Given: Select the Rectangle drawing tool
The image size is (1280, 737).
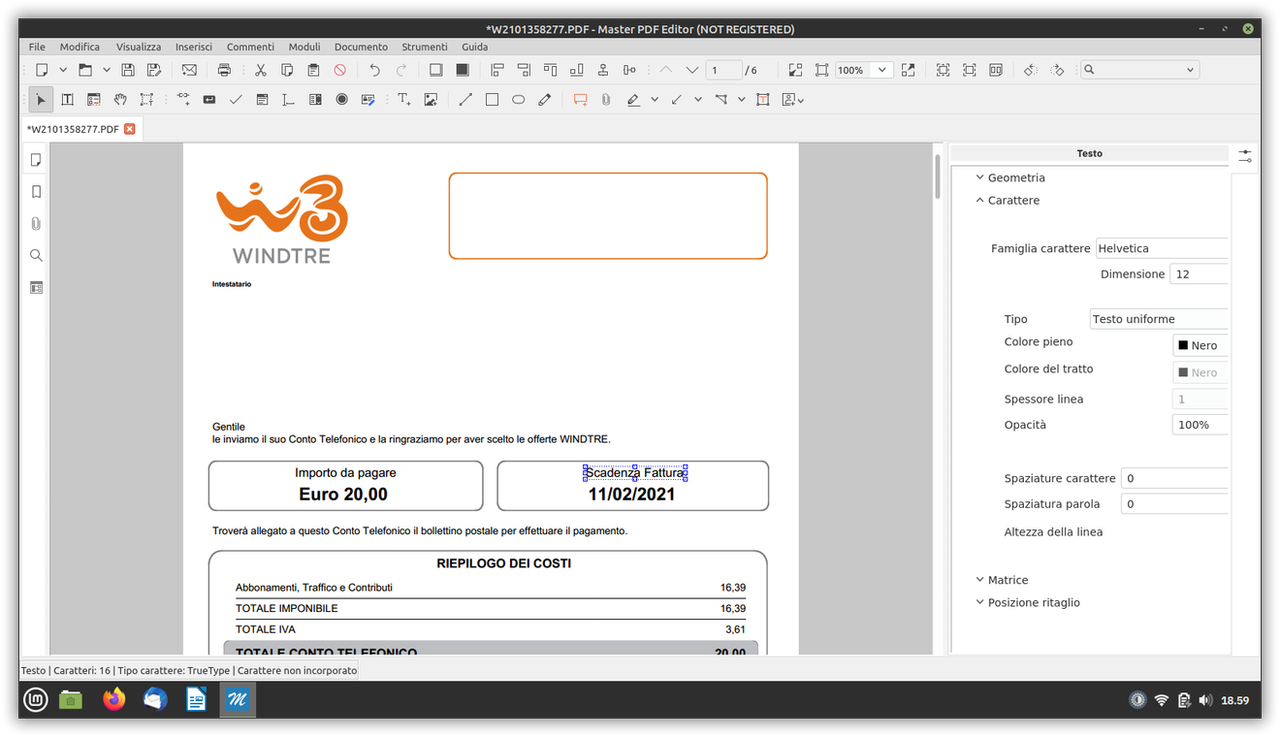Looking at the screenshot, I should [x=492, y=99].
